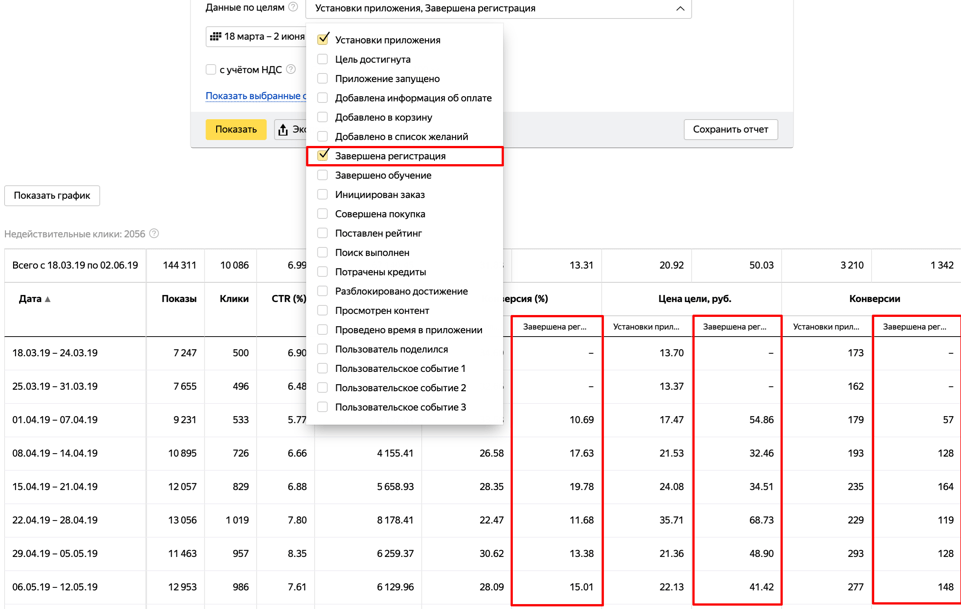Click help icon beside 'Недействительные клики'

coord(154,234)
